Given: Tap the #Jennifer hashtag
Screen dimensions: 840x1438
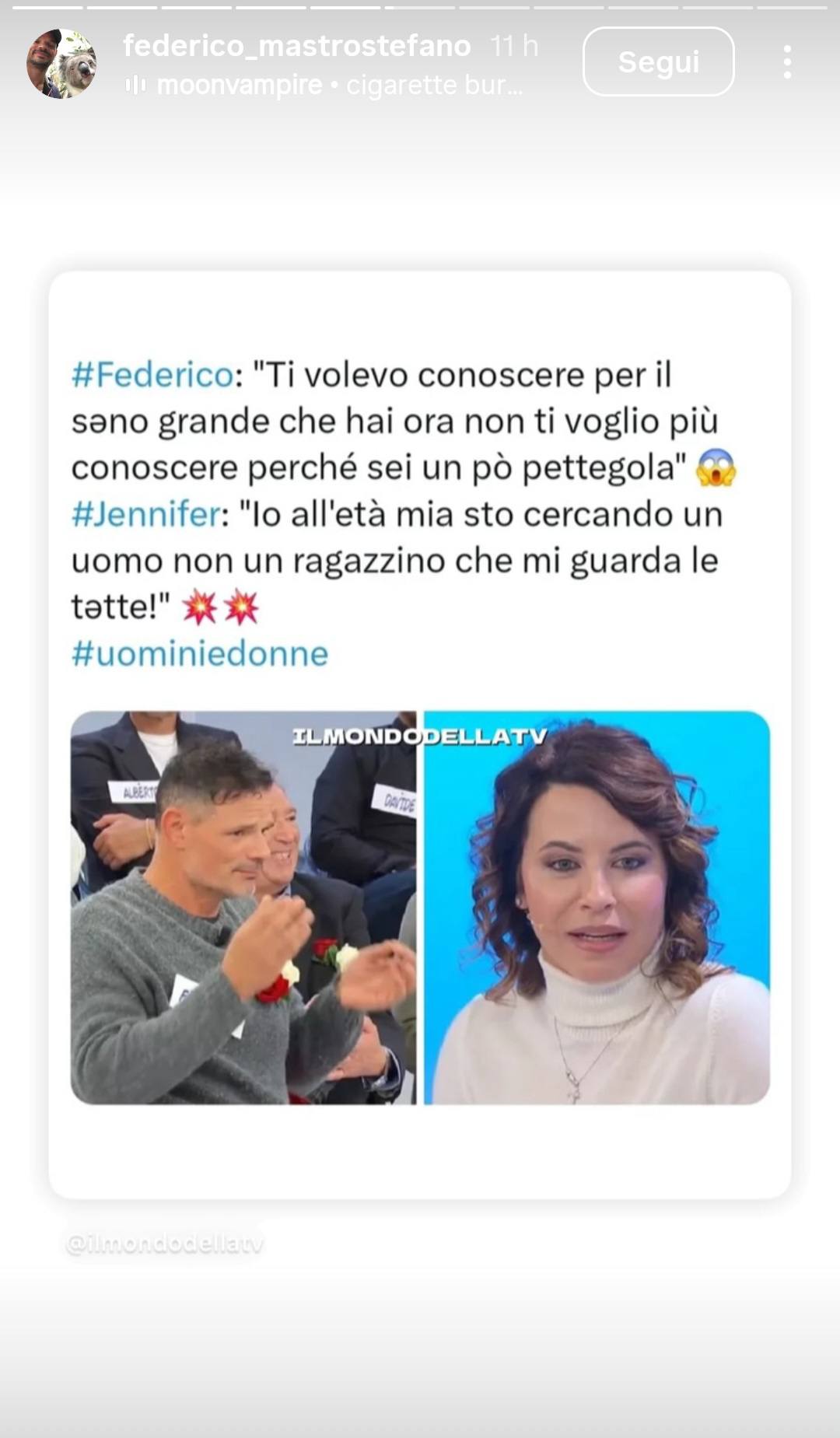Looking at the screenshot, I should pos(146,514).
